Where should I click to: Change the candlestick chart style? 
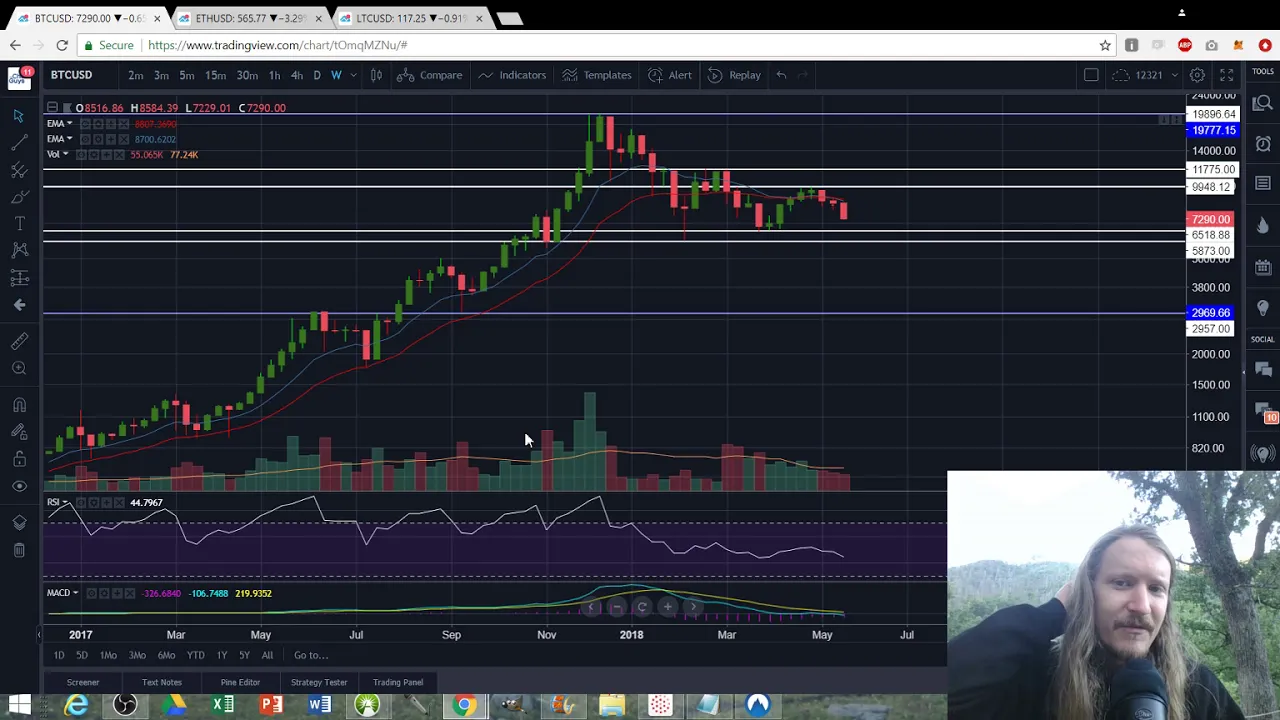click(x=376, y=75)
